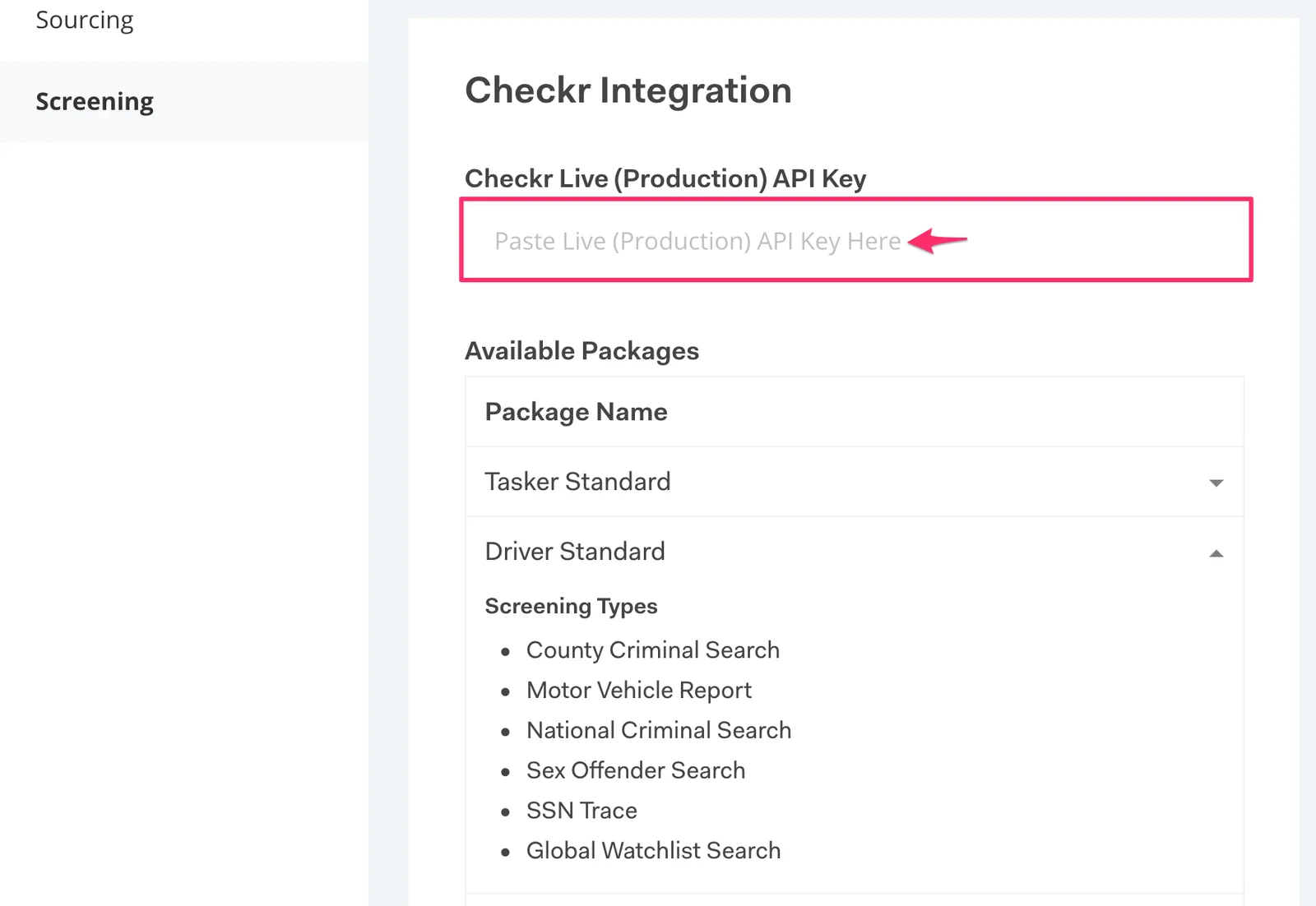Click the Driver Standard package row
The height and width of the screenshot is (906, 1316).
(x=854, y=552)
